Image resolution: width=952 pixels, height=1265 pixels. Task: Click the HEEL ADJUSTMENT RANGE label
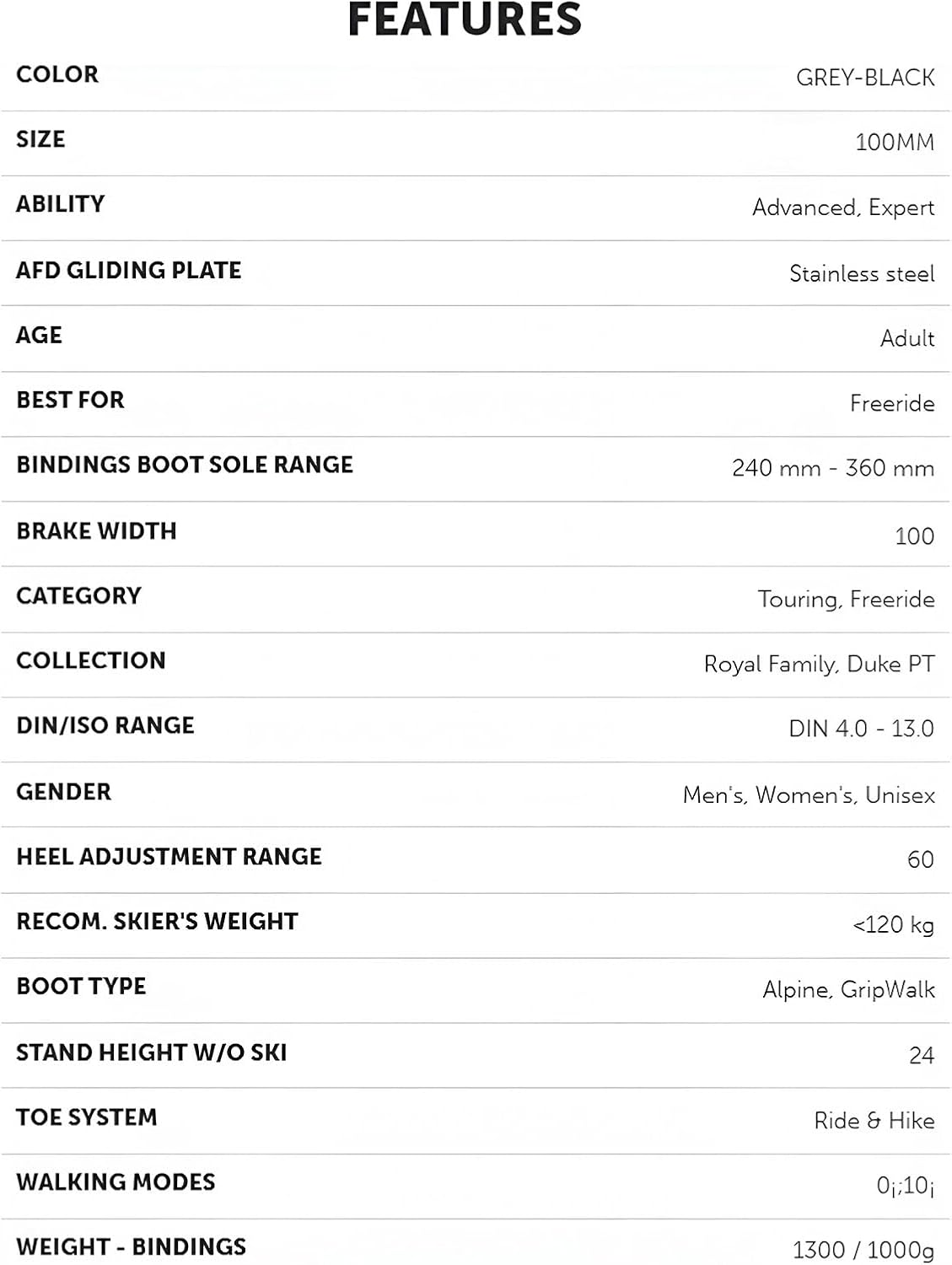(169, 857)
